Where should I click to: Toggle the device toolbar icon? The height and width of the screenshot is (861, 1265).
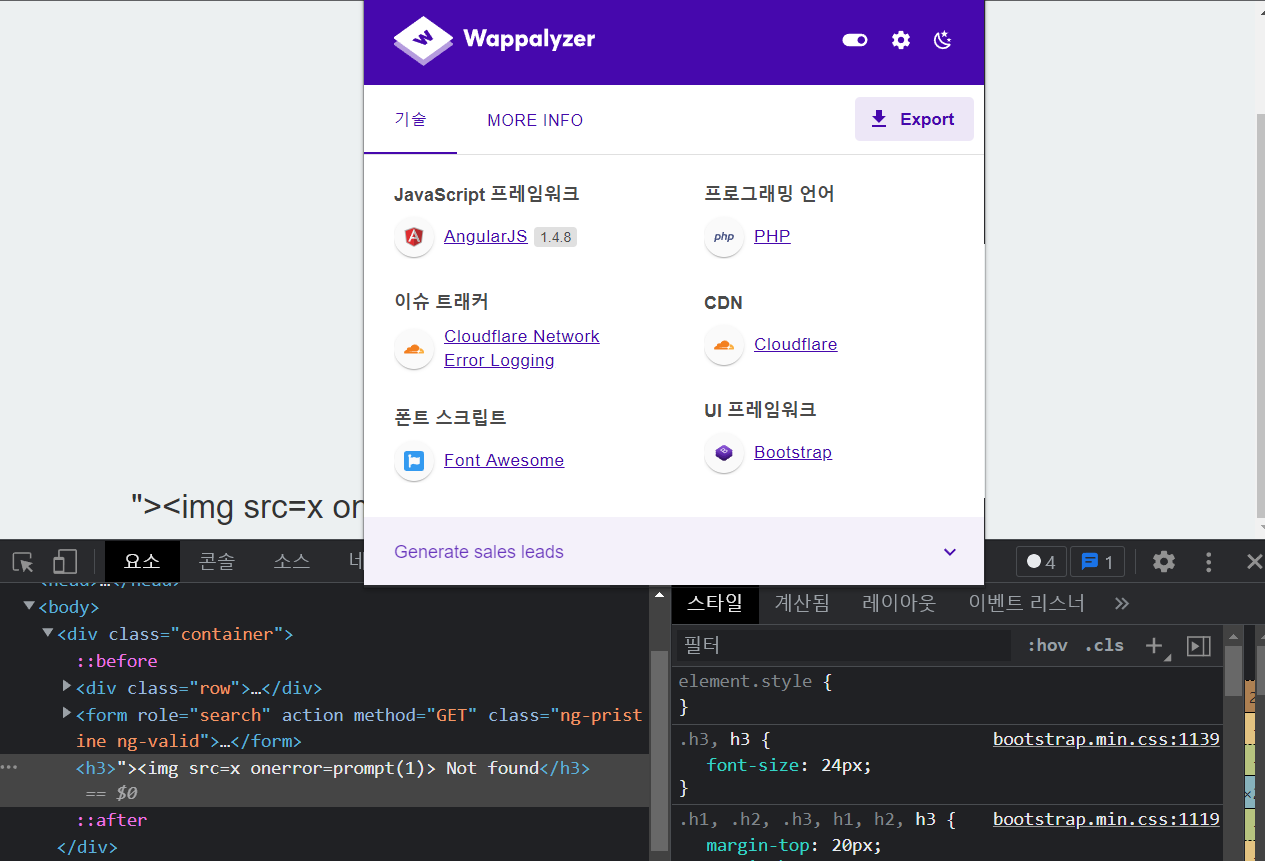[65, 561]
